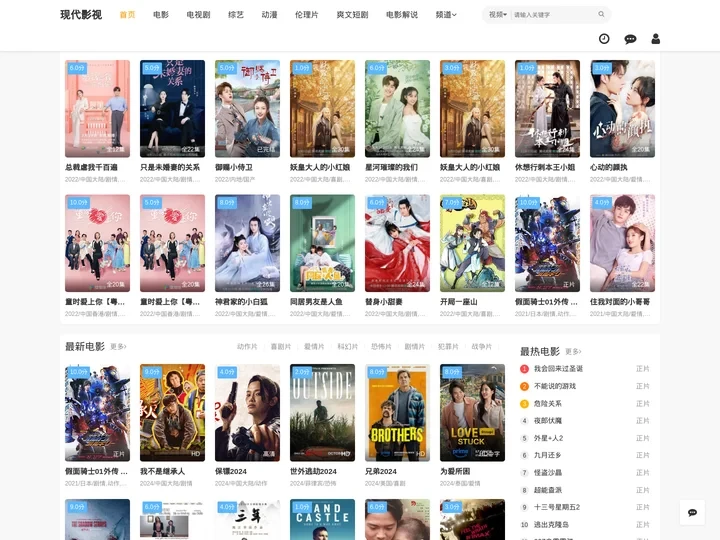Image resolution: width=720 pixels, height=540 pixels.
Task: Filter latest movies by 剧情片
Action: tap(415, 347)
